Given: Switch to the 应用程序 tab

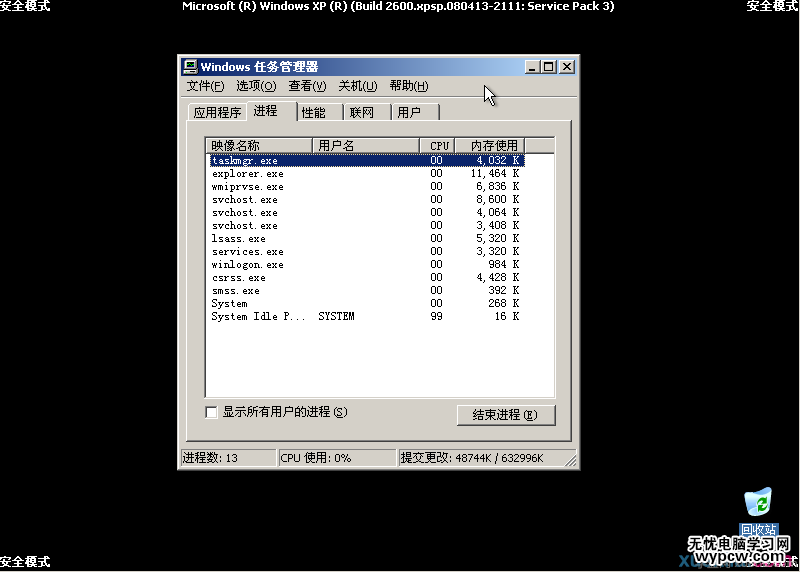Looking at the screenshot, I should (217, 112).
